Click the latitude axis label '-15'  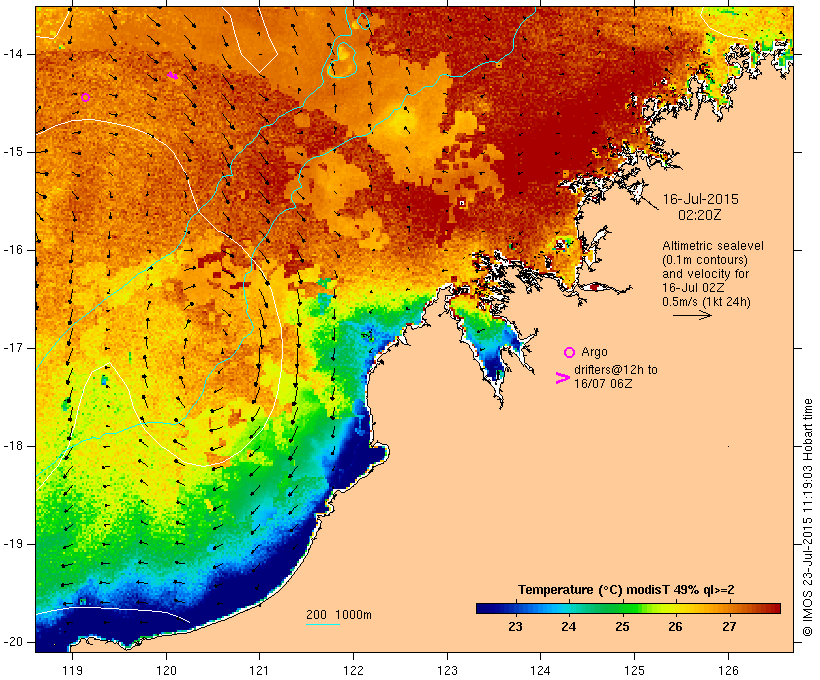pos(13,152)
